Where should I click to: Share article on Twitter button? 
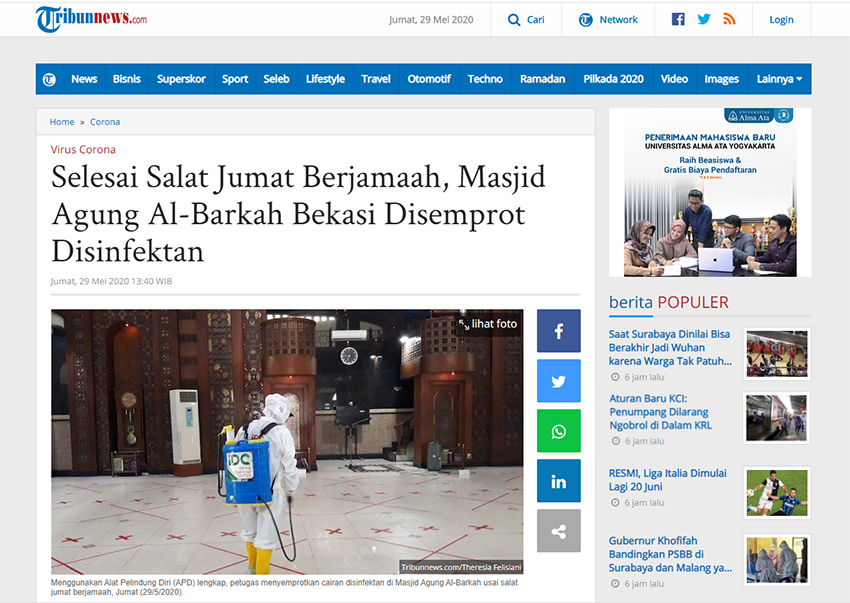tap(558, 381)
